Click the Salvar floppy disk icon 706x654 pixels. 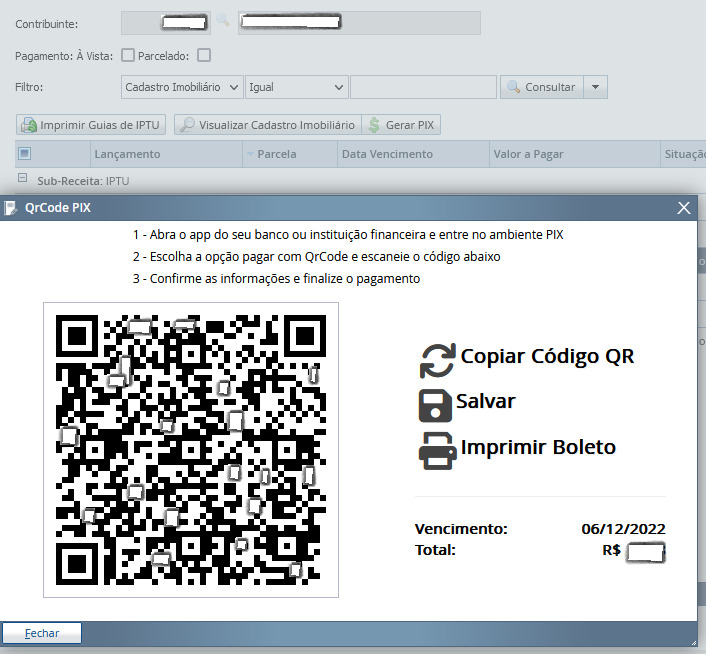(x=435, y=404)
